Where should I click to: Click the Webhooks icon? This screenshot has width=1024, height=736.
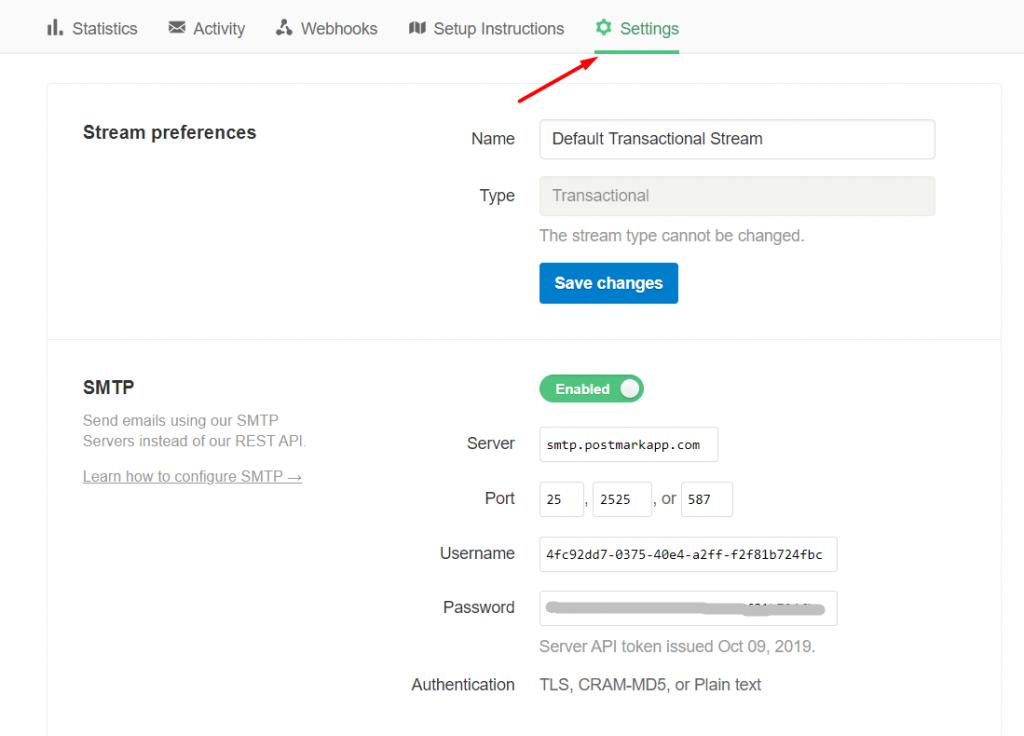tap(283, 27)
